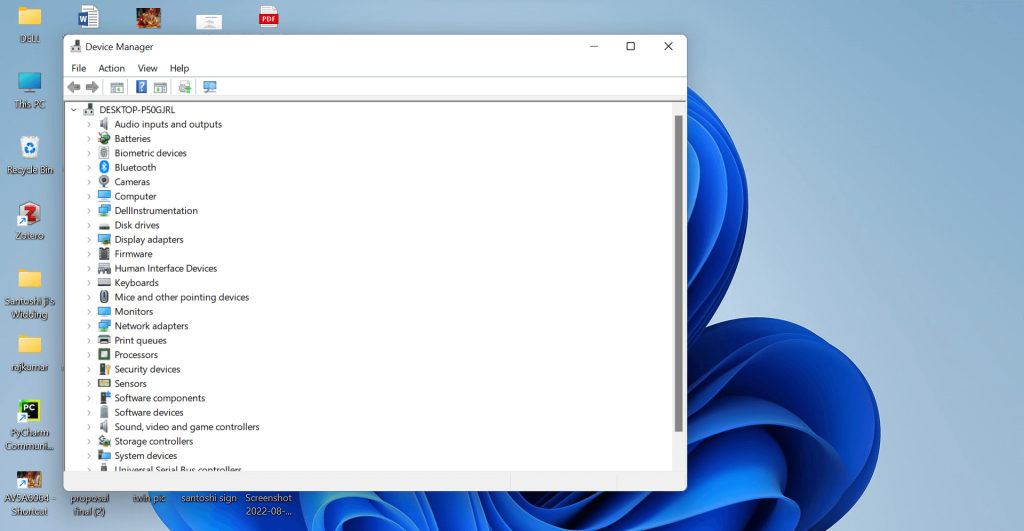Select the proposal final (2) desktop file
This screenshot has height=531, width=1024.
coord(89,504)
